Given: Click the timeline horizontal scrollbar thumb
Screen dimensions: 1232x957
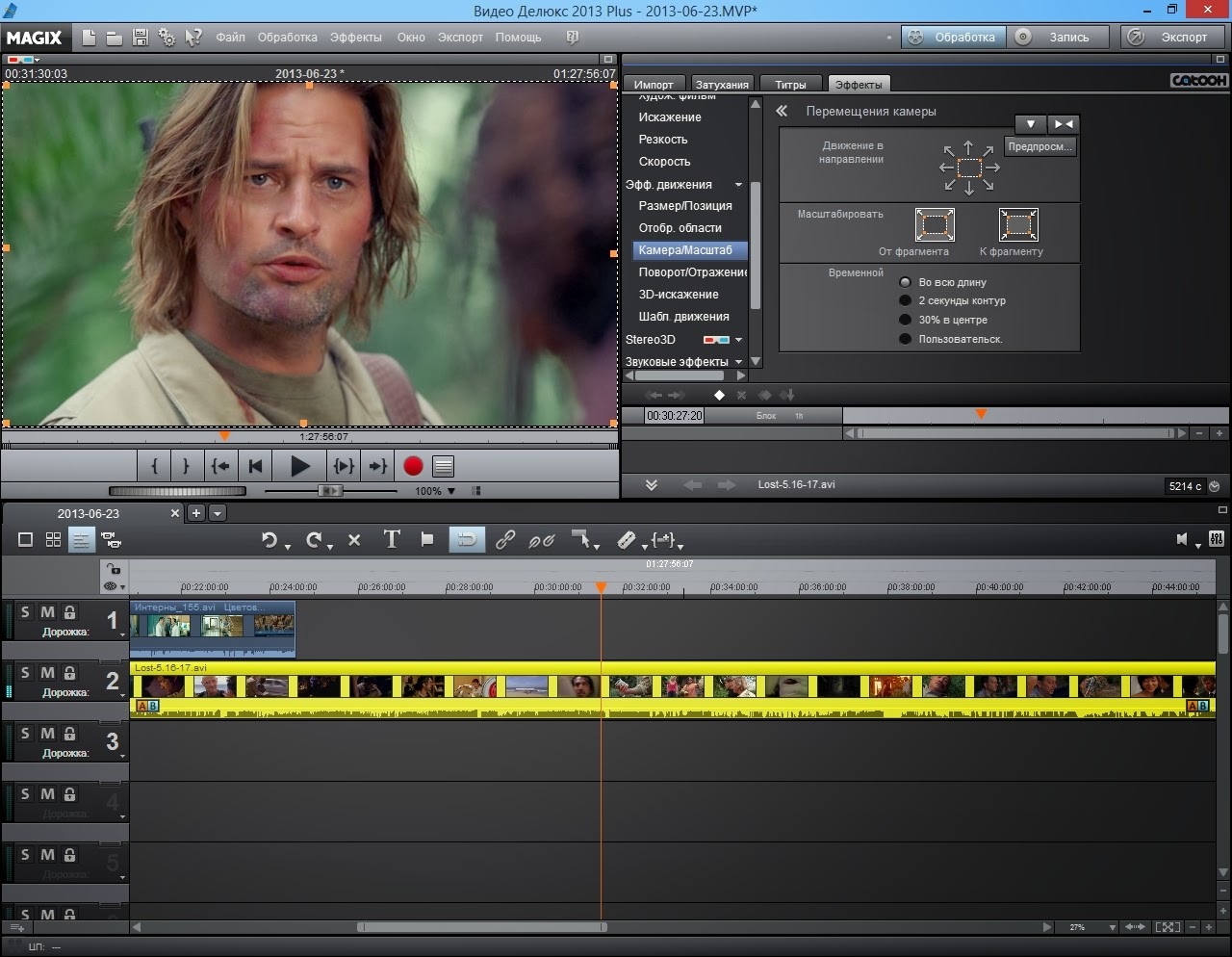Looking at the screenshot, I should (x=482, y=927).
